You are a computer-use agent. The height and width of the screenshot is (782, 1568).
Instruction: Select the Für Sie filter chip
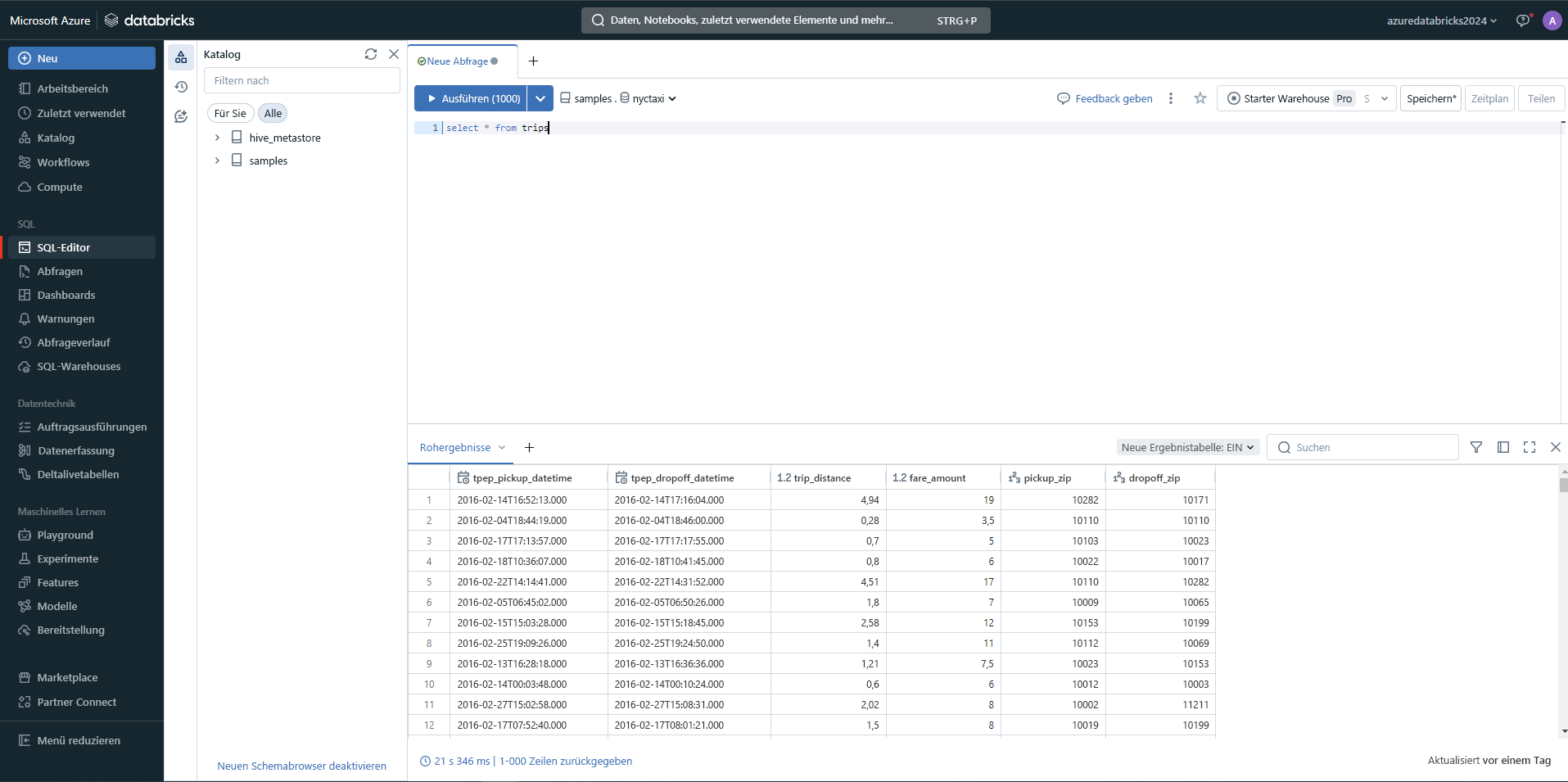point(230,113)
